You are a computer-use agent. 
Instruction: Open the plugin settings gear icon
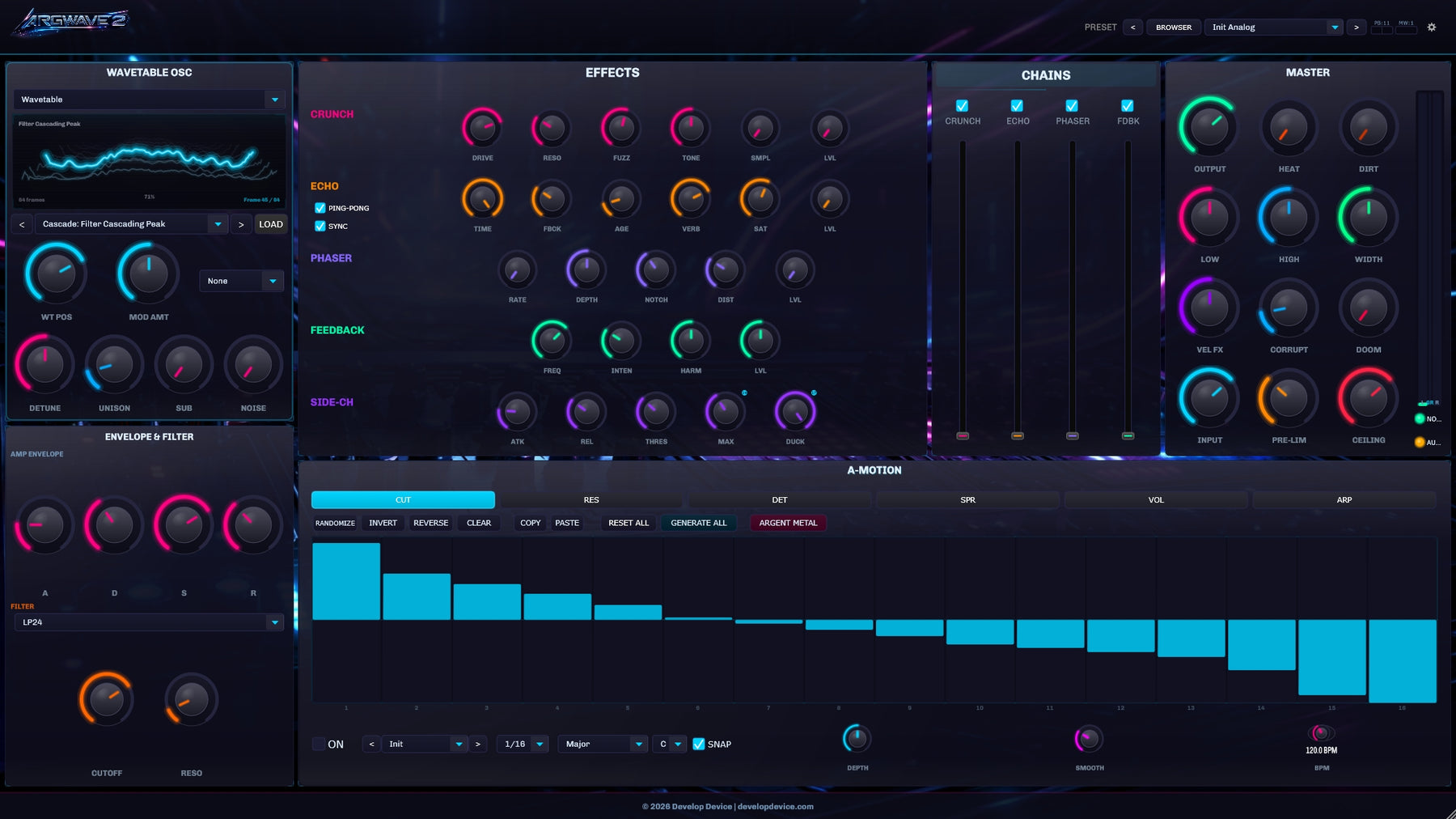coord(1432,27)
